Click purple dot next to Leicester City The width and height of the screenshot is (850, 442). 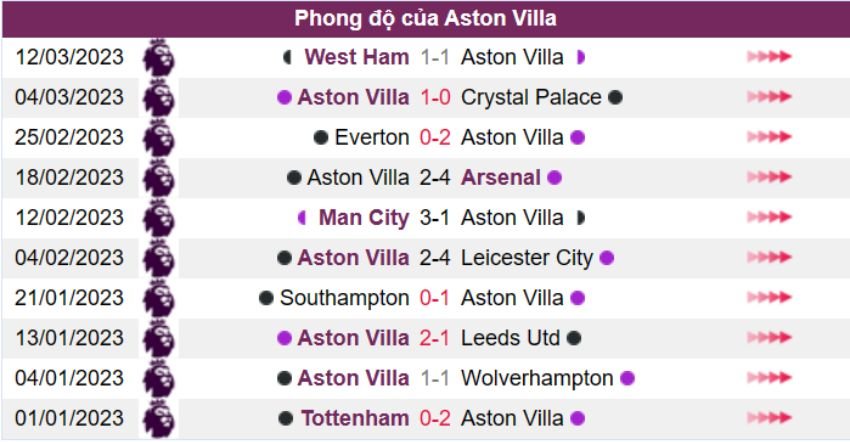pyautogui.click(x=606, y=258)
